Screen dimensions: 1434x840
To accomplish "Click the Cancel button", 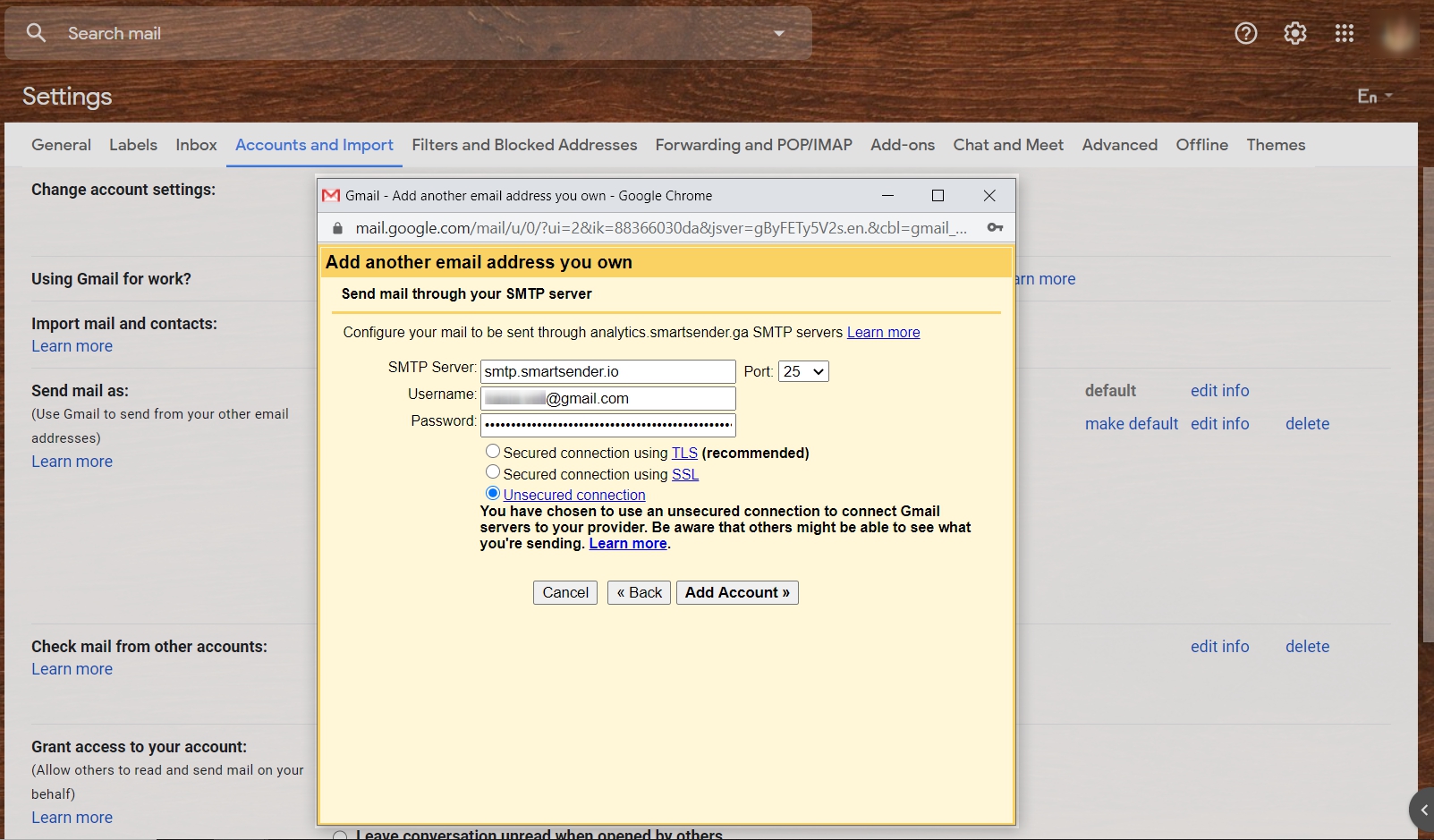I will pos(565,592).
